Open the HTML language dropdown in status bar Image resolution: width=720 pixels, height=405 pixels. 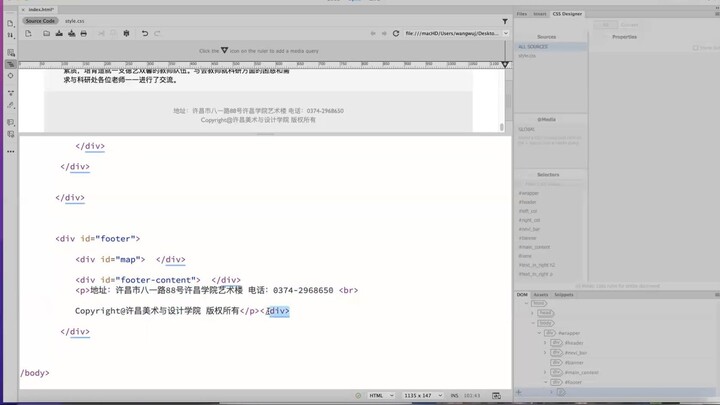[381, 396]
